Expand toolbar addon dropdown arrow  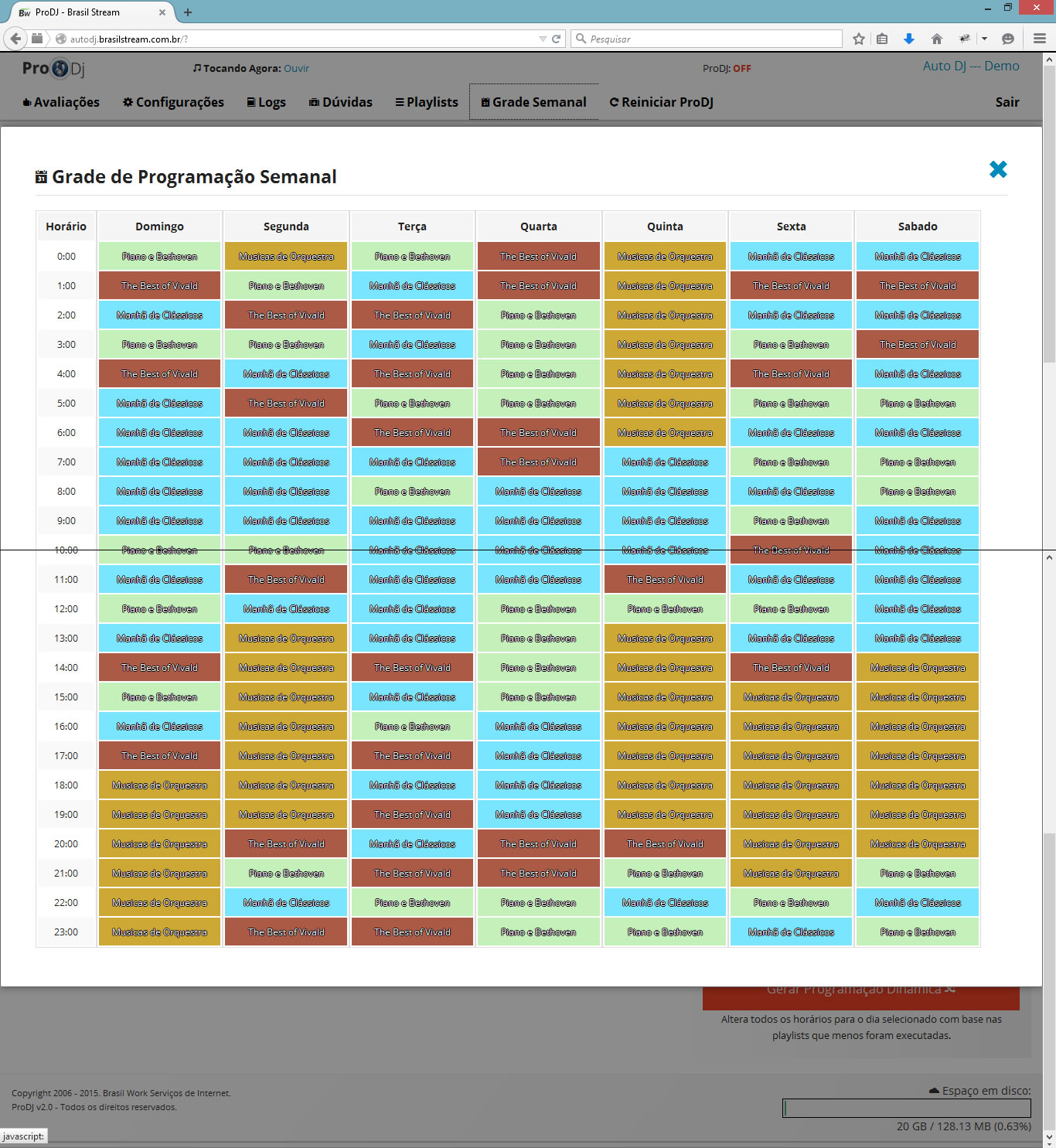pos(984,39)
